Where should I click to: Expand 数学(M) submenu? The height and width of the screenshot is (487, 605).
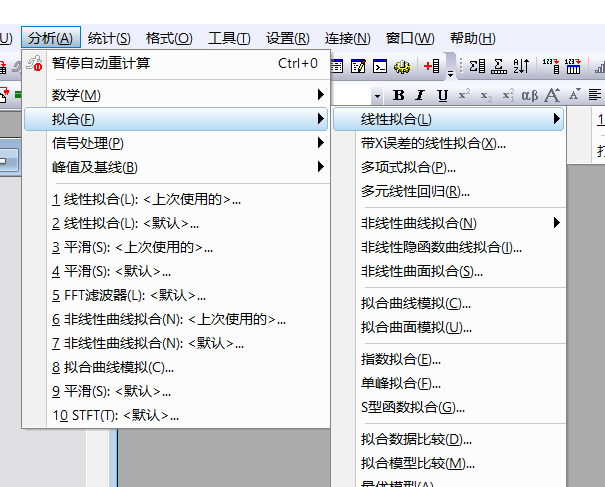320,95
